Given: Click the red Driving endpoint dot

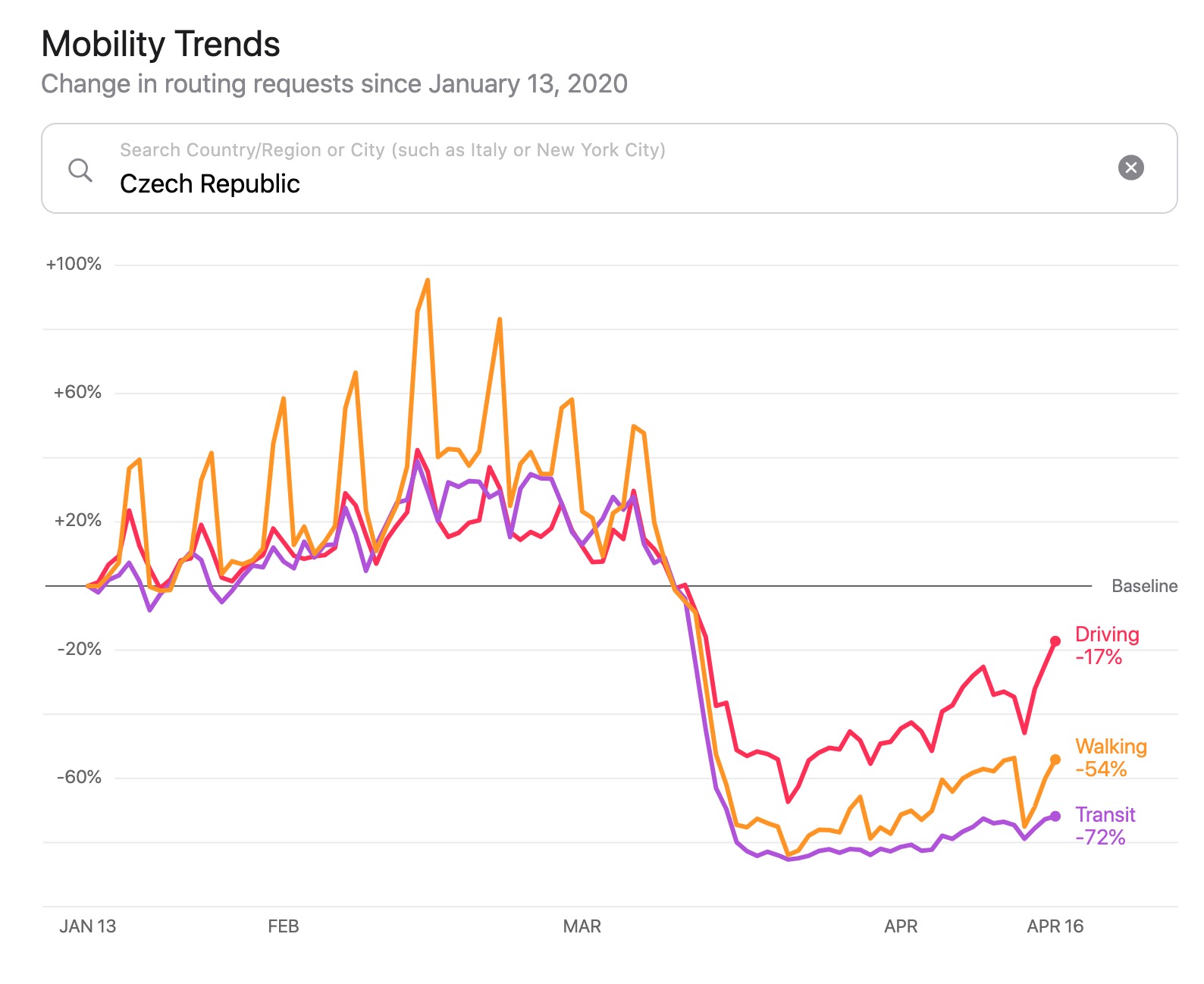Looking at the screenshot, I should (1055, 641).
